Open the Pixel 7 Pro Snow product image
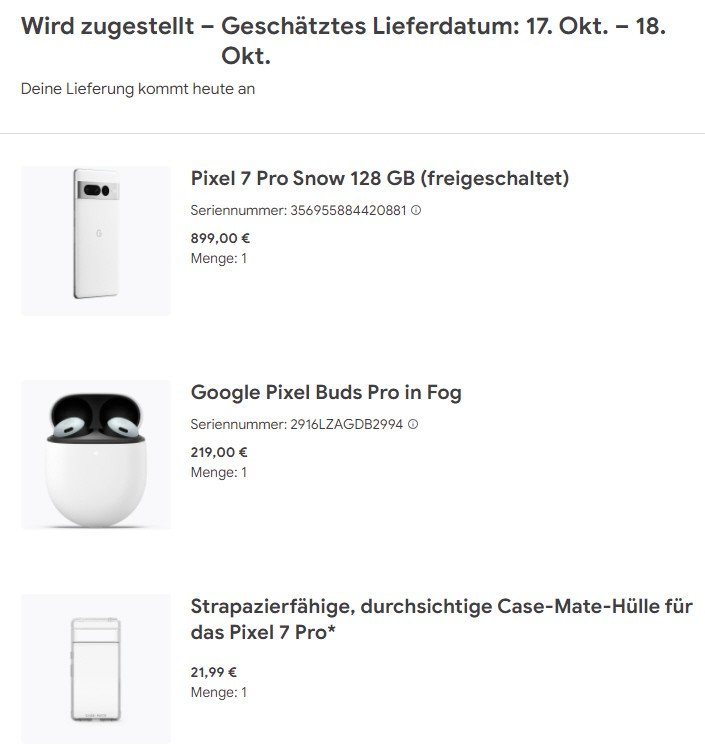The image size is (705, 750). (x=96, y=241)
